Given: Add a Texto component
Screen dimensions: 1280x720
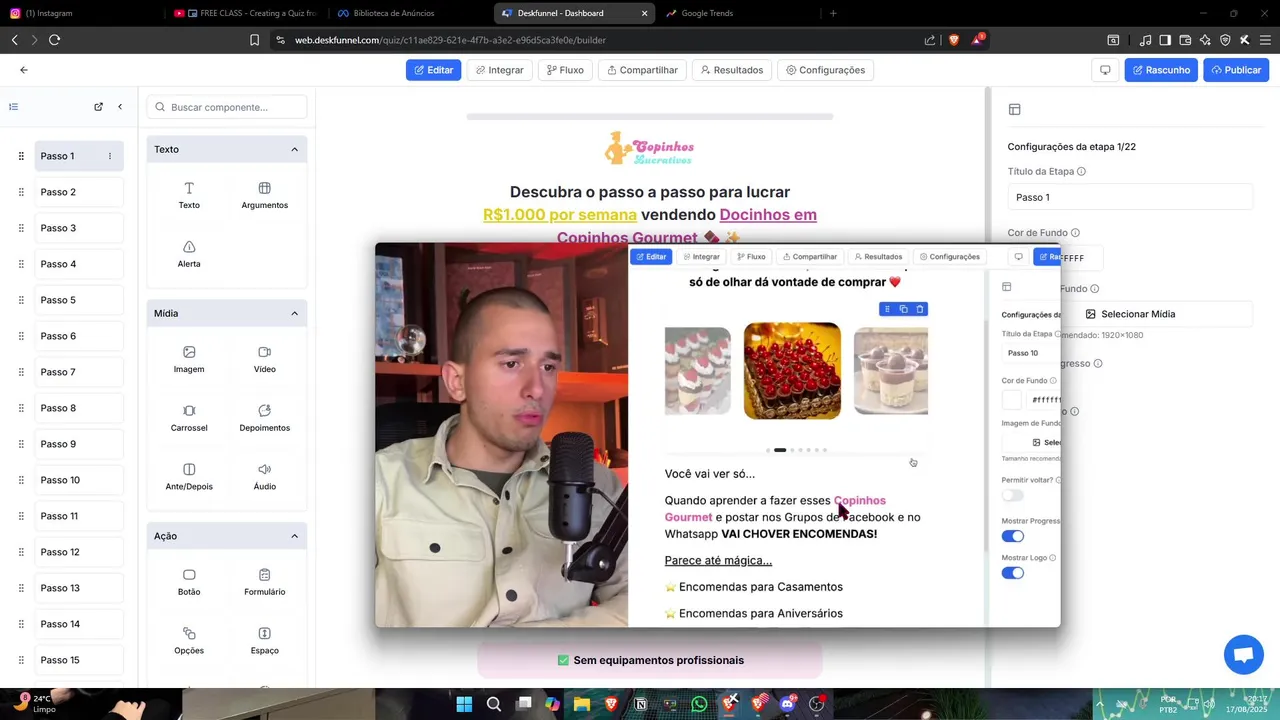Looking at the screenshot, I should click(189, 196).
